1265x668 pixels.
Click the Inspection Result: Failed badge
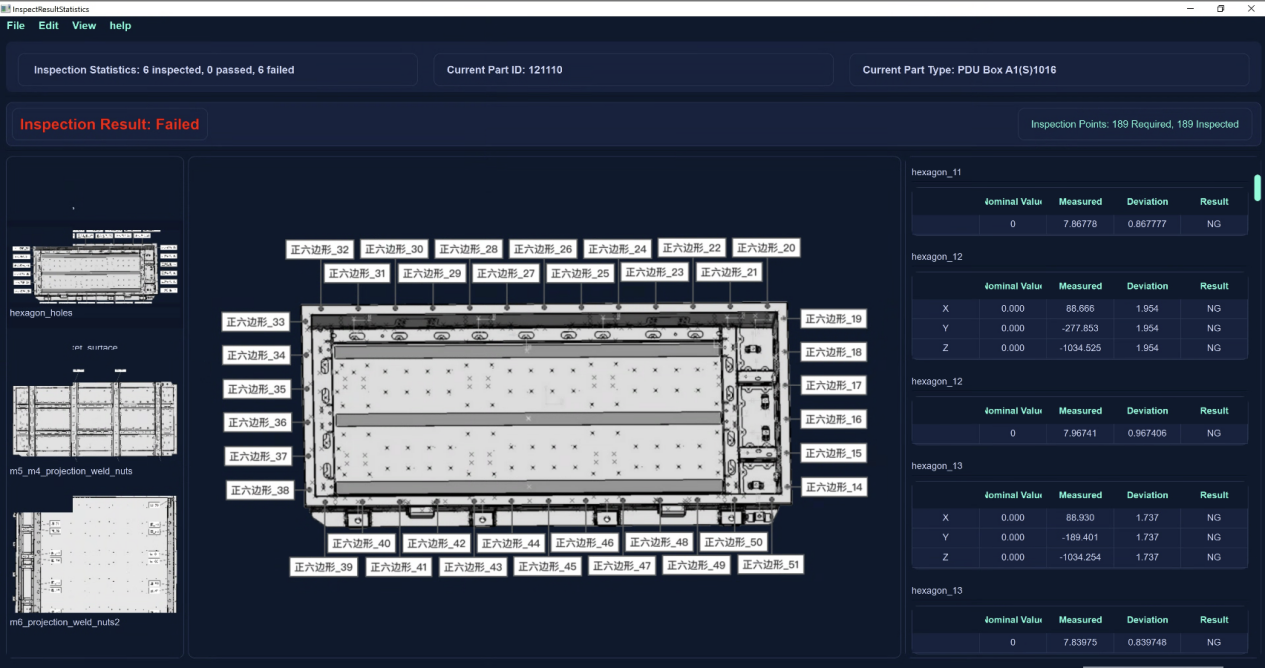(x=110, y=125)
